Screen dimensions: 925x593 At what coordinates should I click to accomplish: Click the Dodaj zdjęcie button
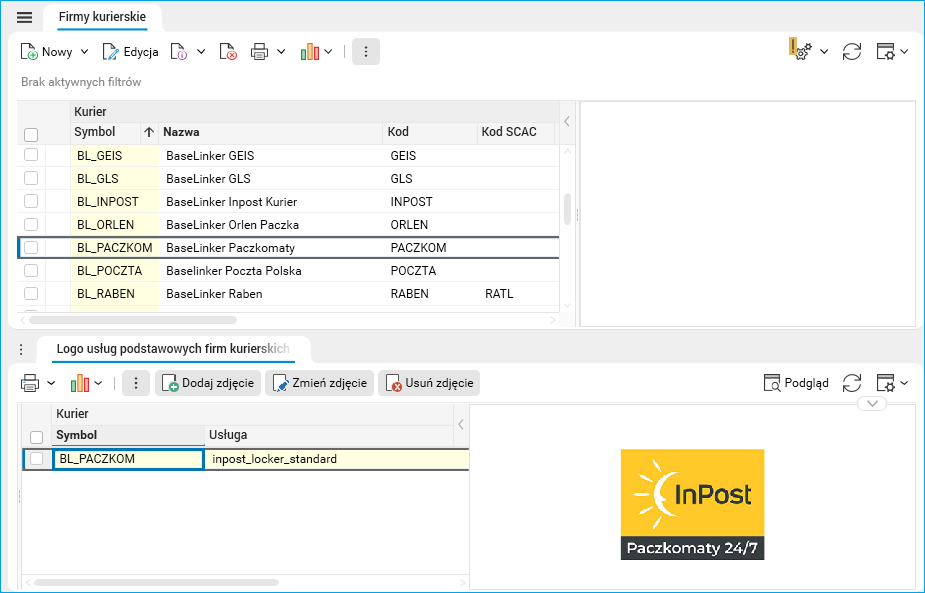208,383
